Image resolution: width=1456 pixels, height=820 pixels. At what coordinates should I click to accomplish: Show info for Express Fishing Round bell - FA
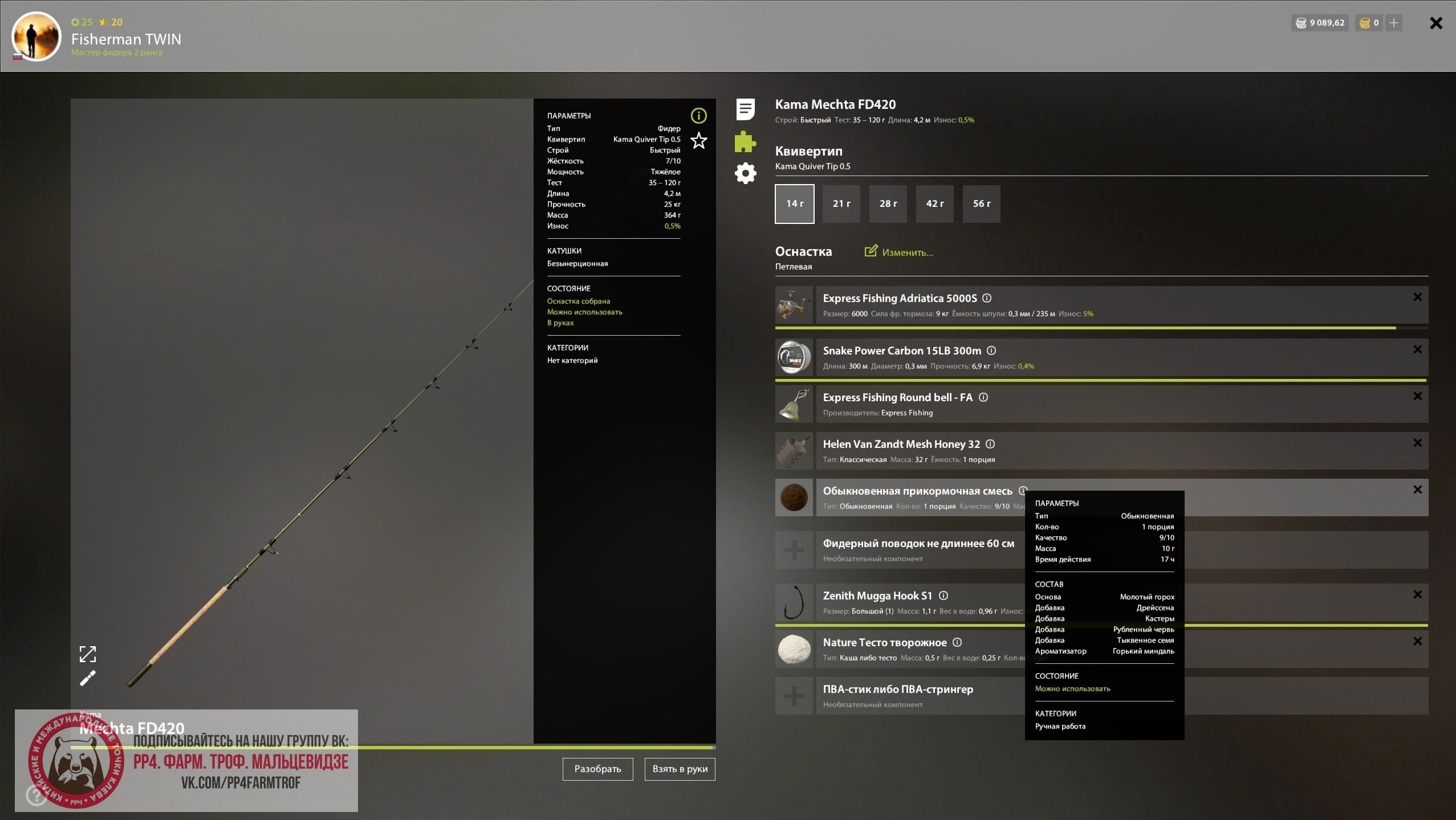coord(983,397)
